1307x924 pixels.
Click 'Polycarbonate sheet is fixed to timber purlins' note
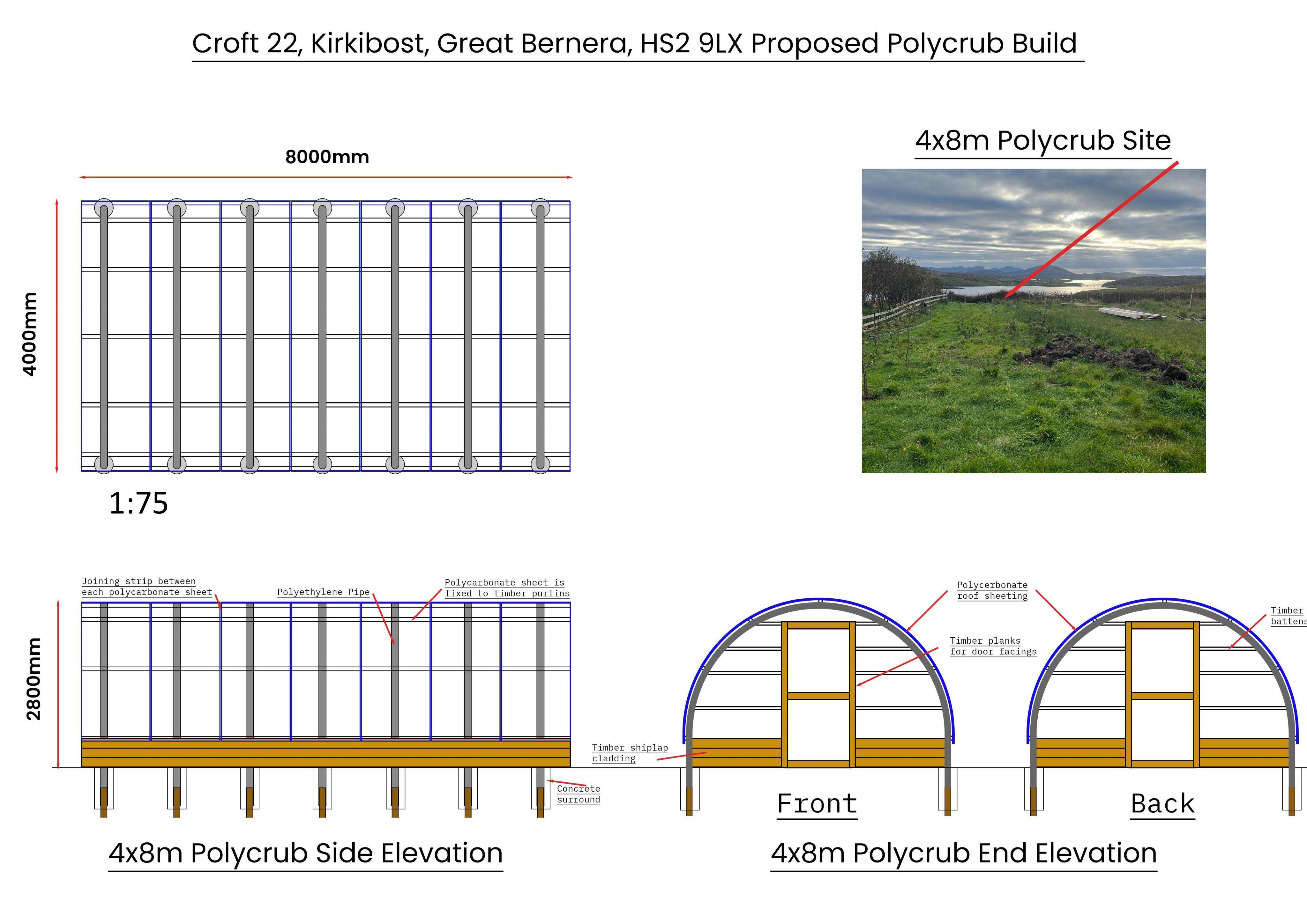[x=507, y=588]
